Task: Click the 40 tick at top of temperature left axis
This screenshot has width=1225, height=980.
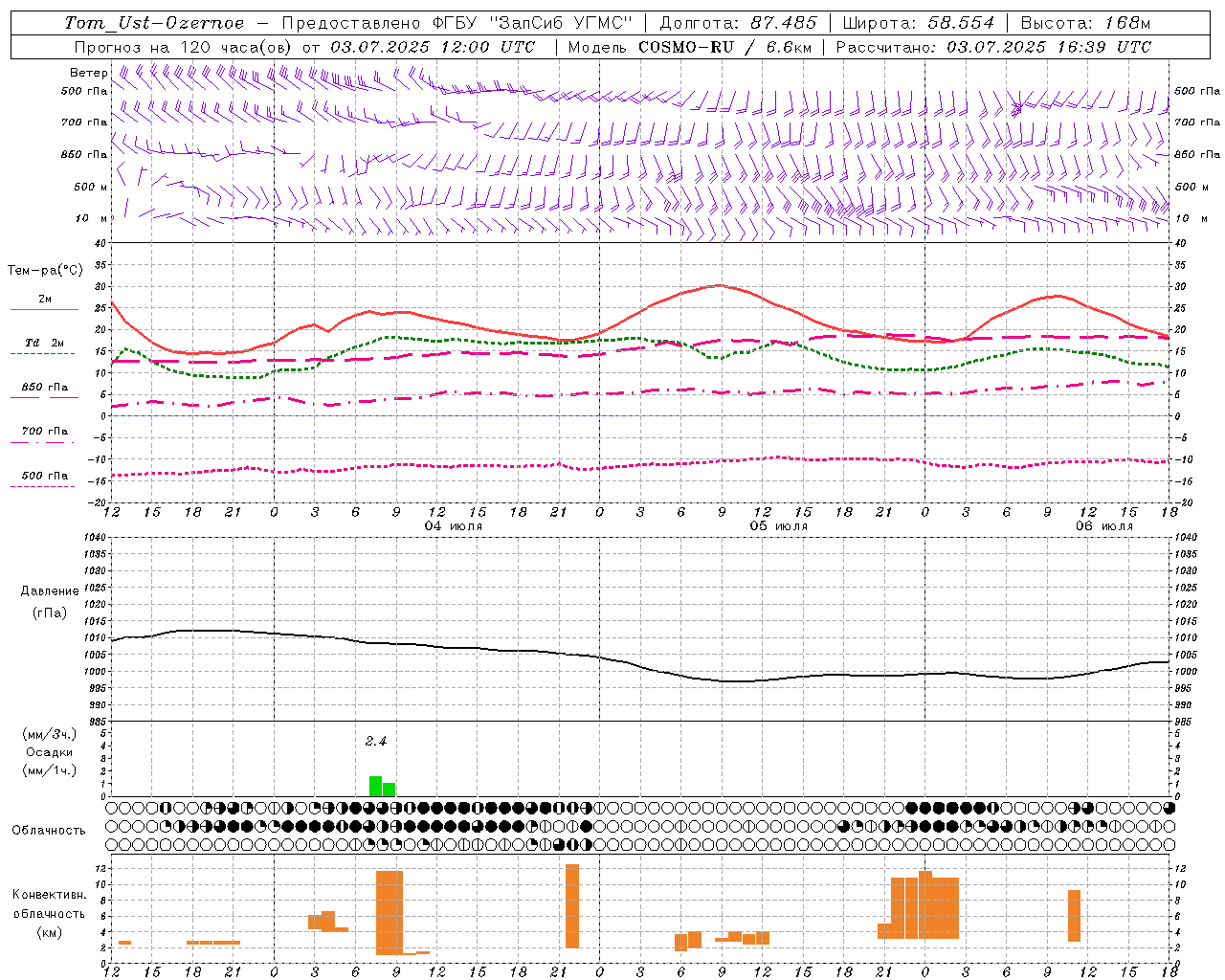Action: tap(100, 243)
